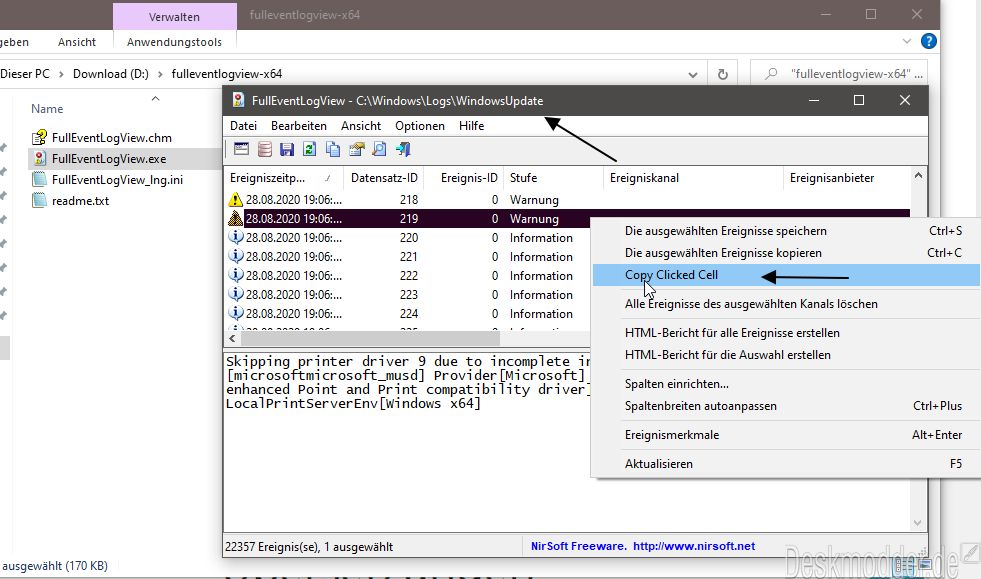981x579 pixels.
Task: Open Explorer help via blue question mark
Action: pyautogui.click(x=929, y=41)
